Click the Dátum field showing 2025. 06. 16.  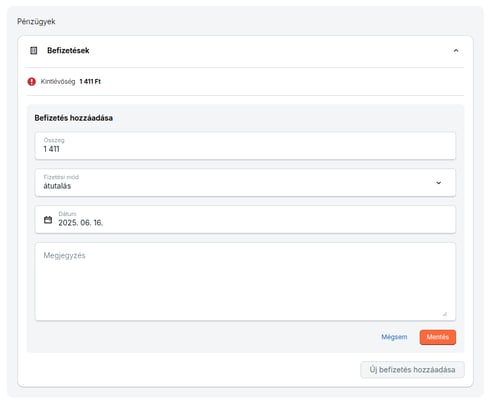[x=245, y=220]
